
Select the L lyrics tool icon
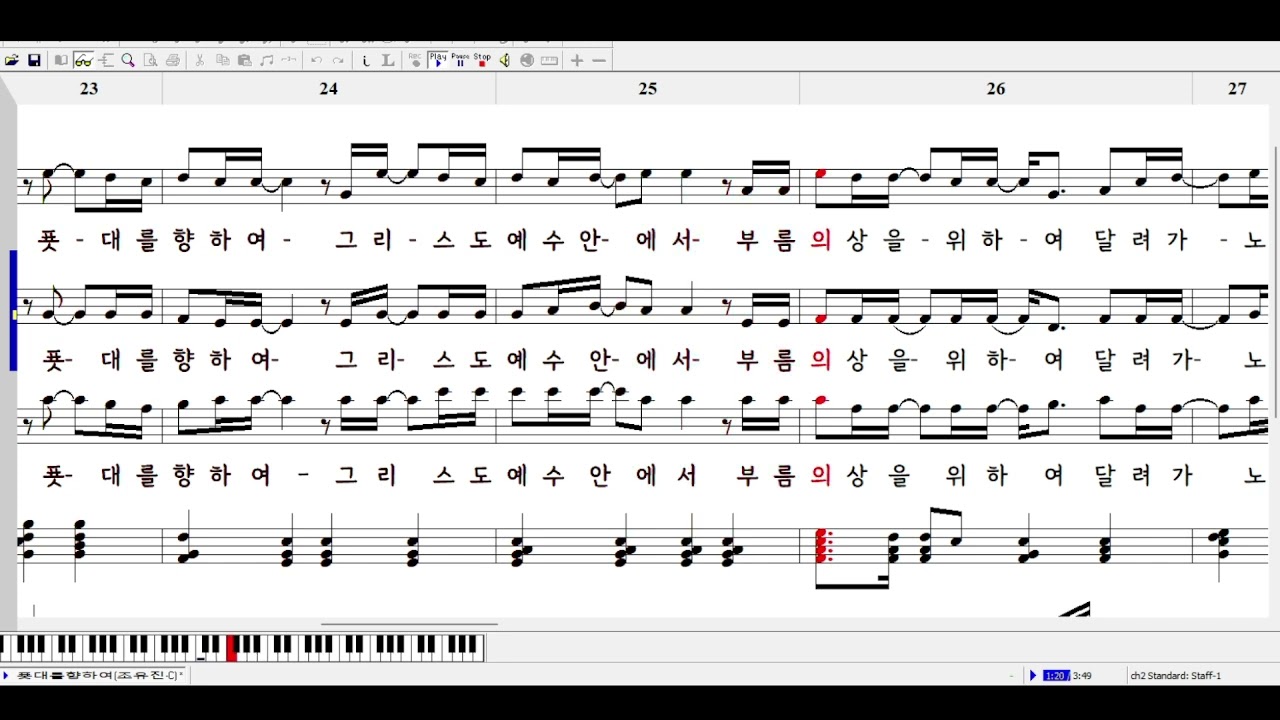pyautogui.click(x=388, y=61)
